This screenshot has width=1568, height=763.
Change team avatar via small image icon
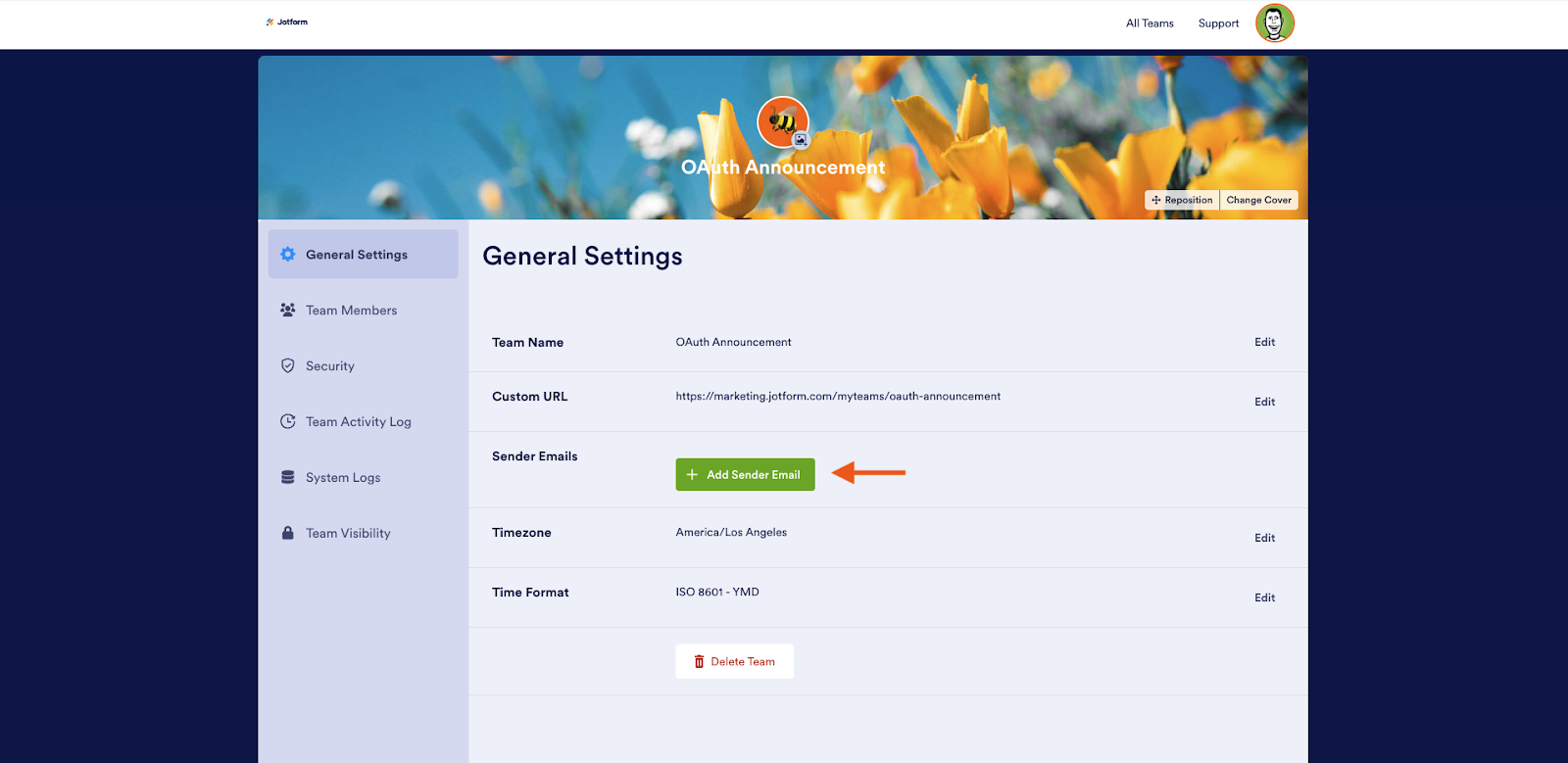point(801,140)
